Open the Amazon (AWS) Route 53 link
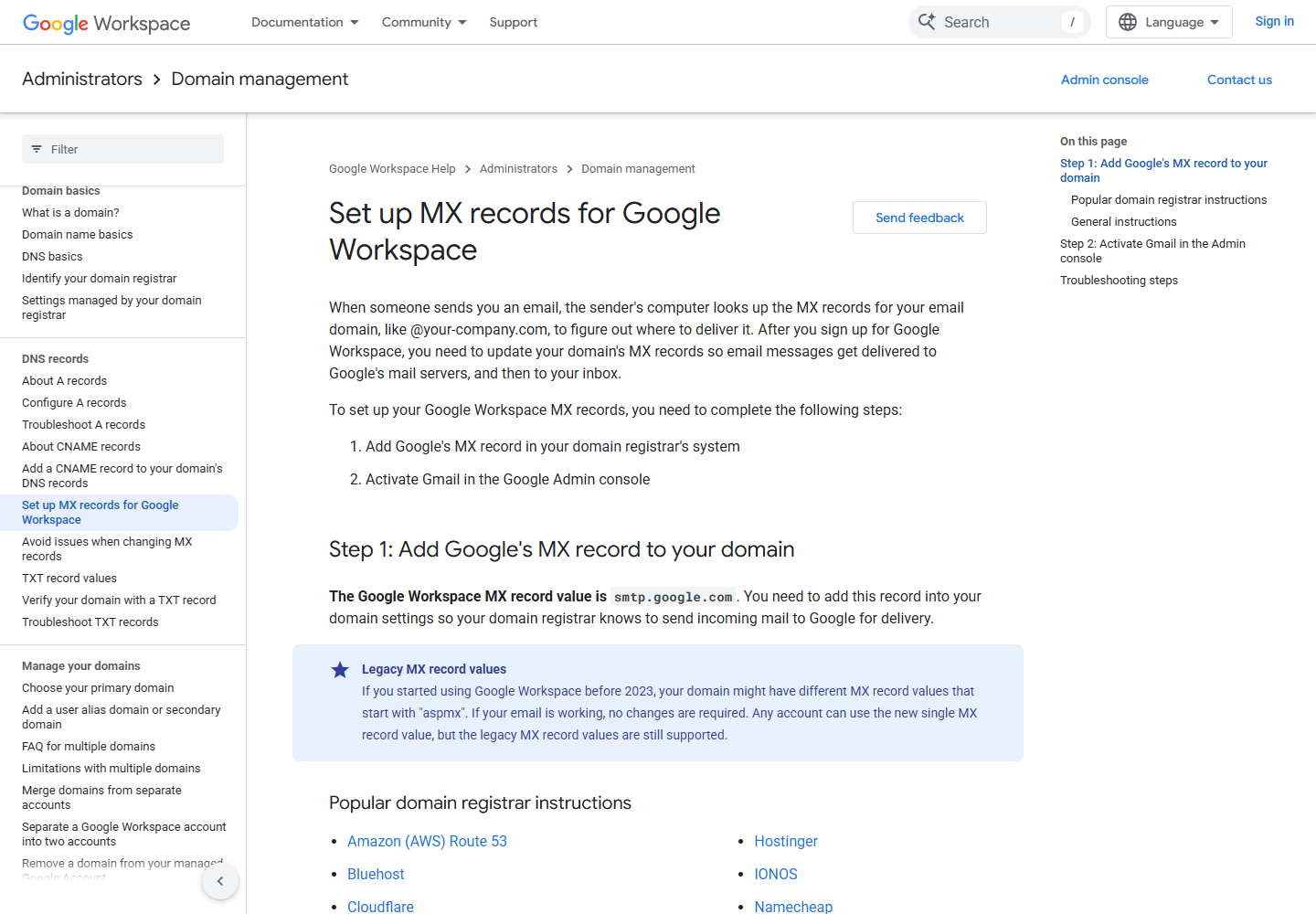The height and width of the screenshot is (914, 1316). 427,842
